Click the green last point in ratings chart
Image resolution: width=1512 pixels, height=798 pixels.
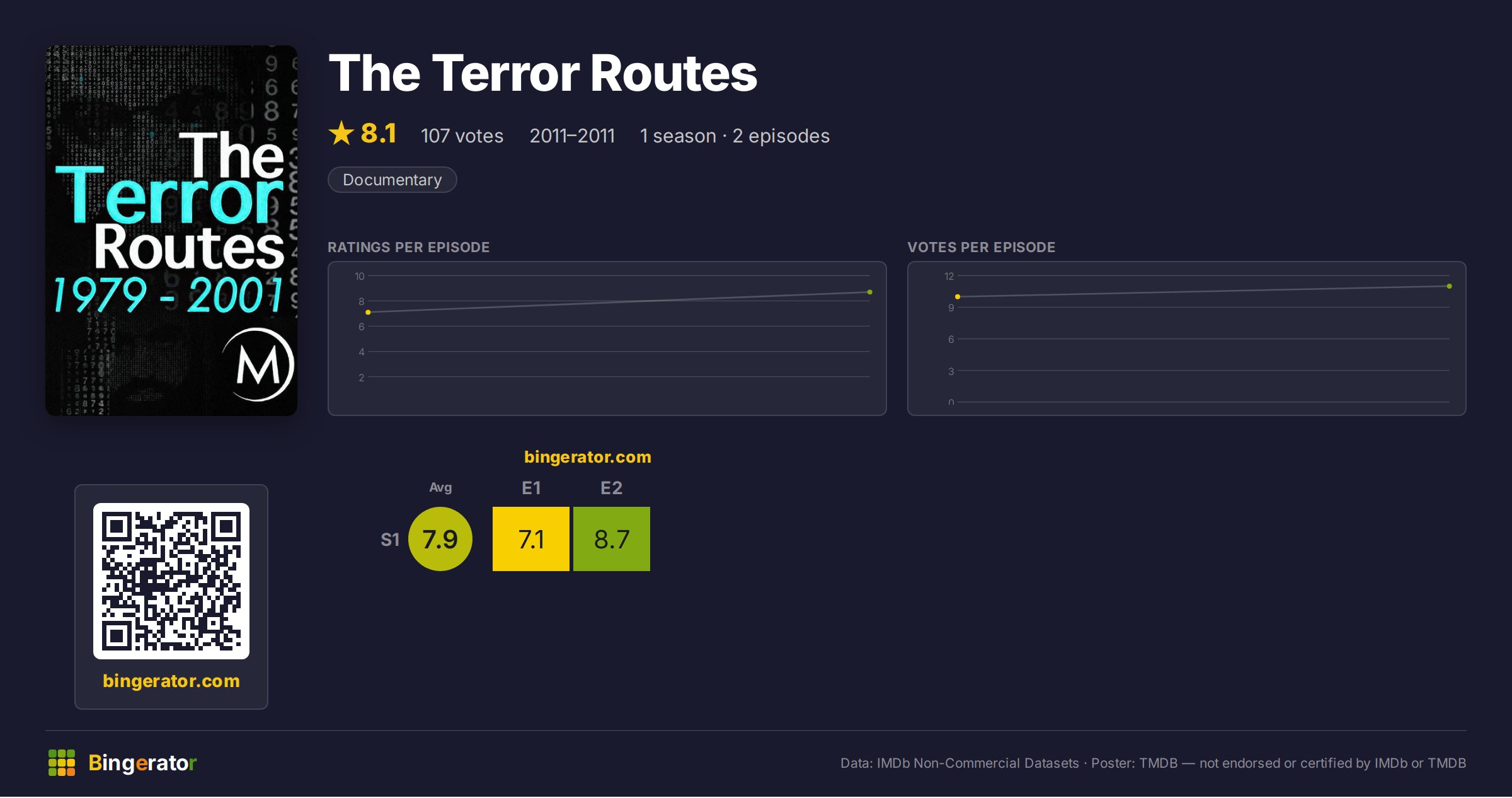(870, 292)
